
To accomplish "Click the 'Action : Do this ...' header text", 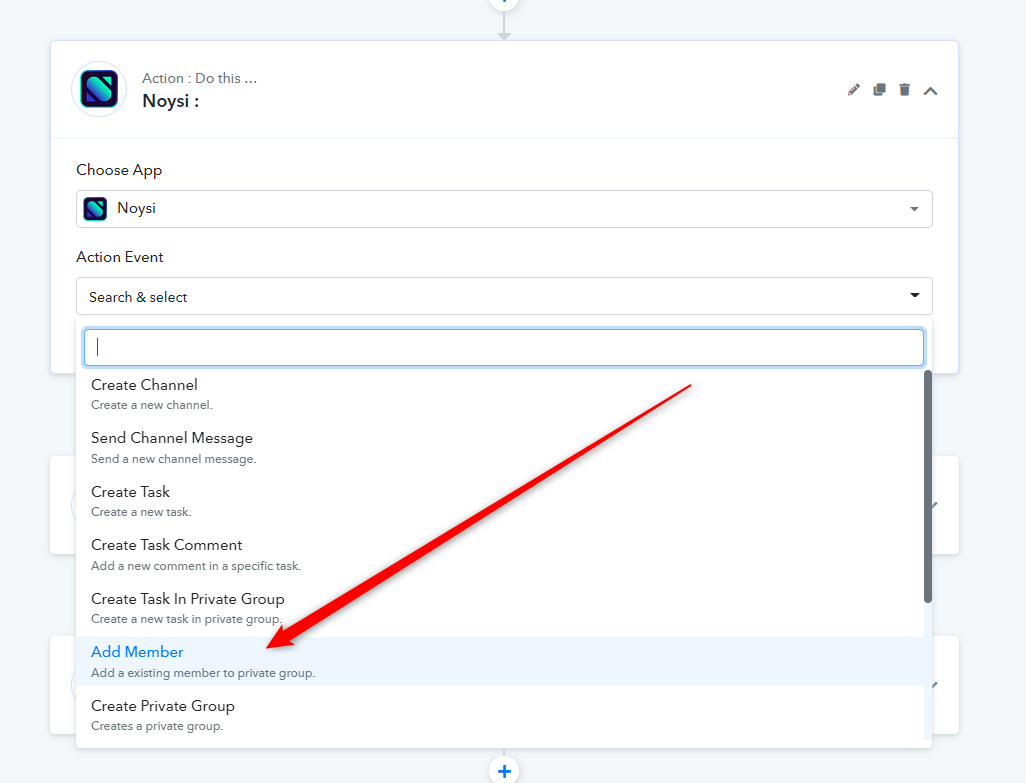I will click(x=200, y=78).
